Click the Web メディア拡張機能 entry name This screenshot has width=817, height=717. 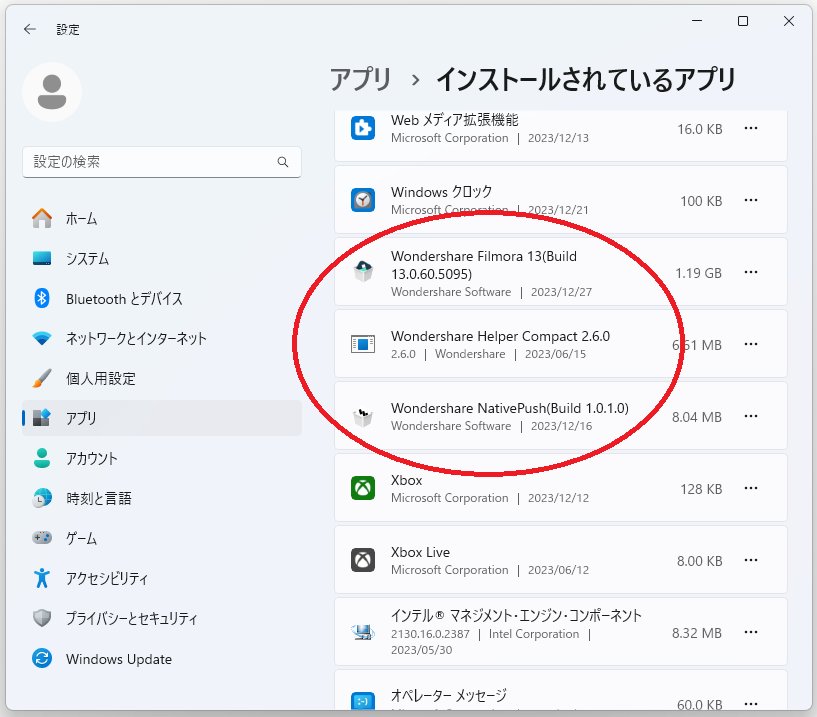pyautogui.click(x=455, y=120)
